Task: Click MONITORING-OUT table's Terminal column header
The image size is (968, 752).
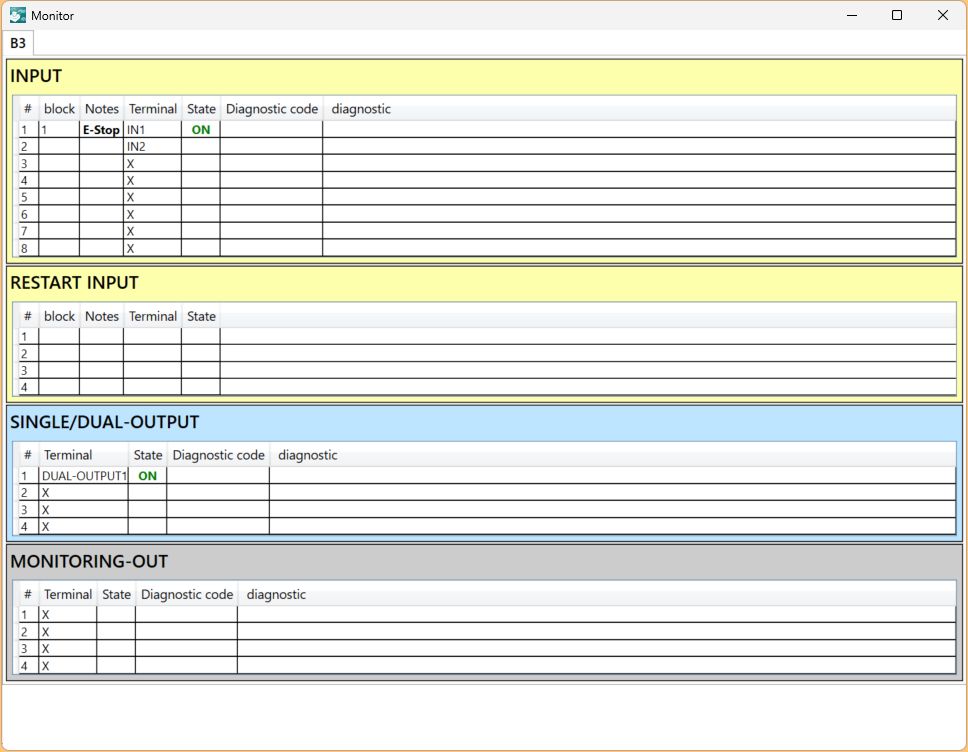Action: [x=68, y=595]
